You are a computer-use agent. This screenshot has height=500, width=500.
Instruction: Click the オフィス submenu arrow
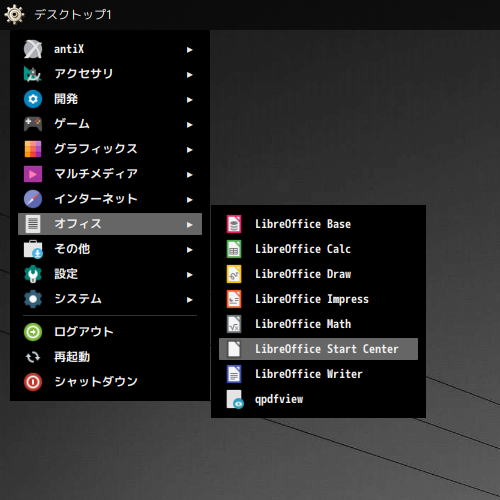click(189, 225)
